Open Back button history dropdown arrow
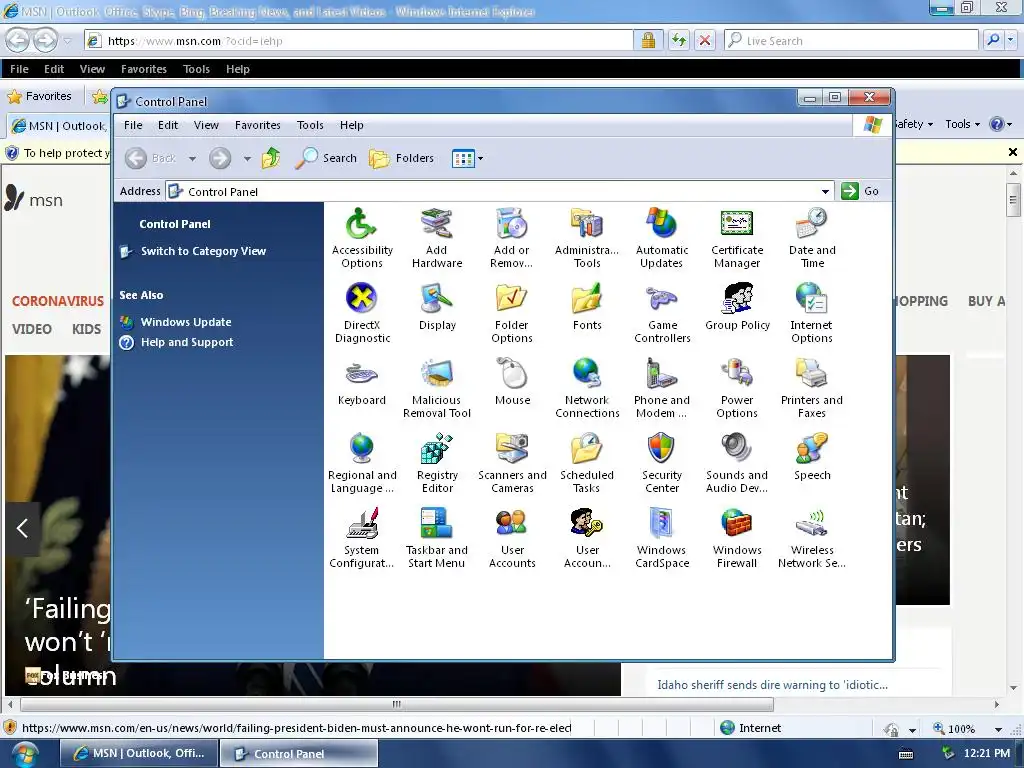The image size is (1024, 768). click(192, 159)
